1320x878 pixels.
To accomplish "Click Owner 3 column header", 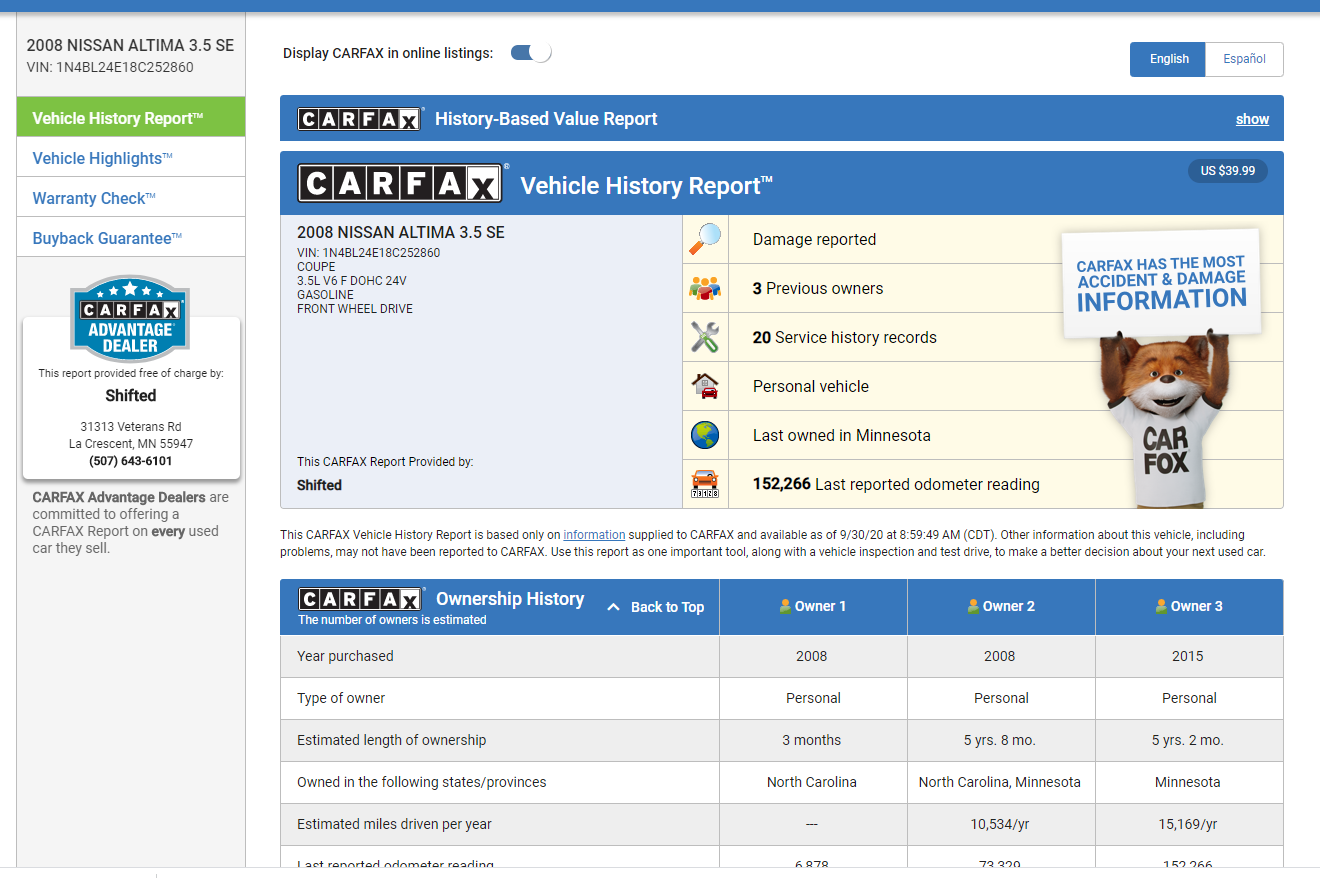I will [1189, 607].
